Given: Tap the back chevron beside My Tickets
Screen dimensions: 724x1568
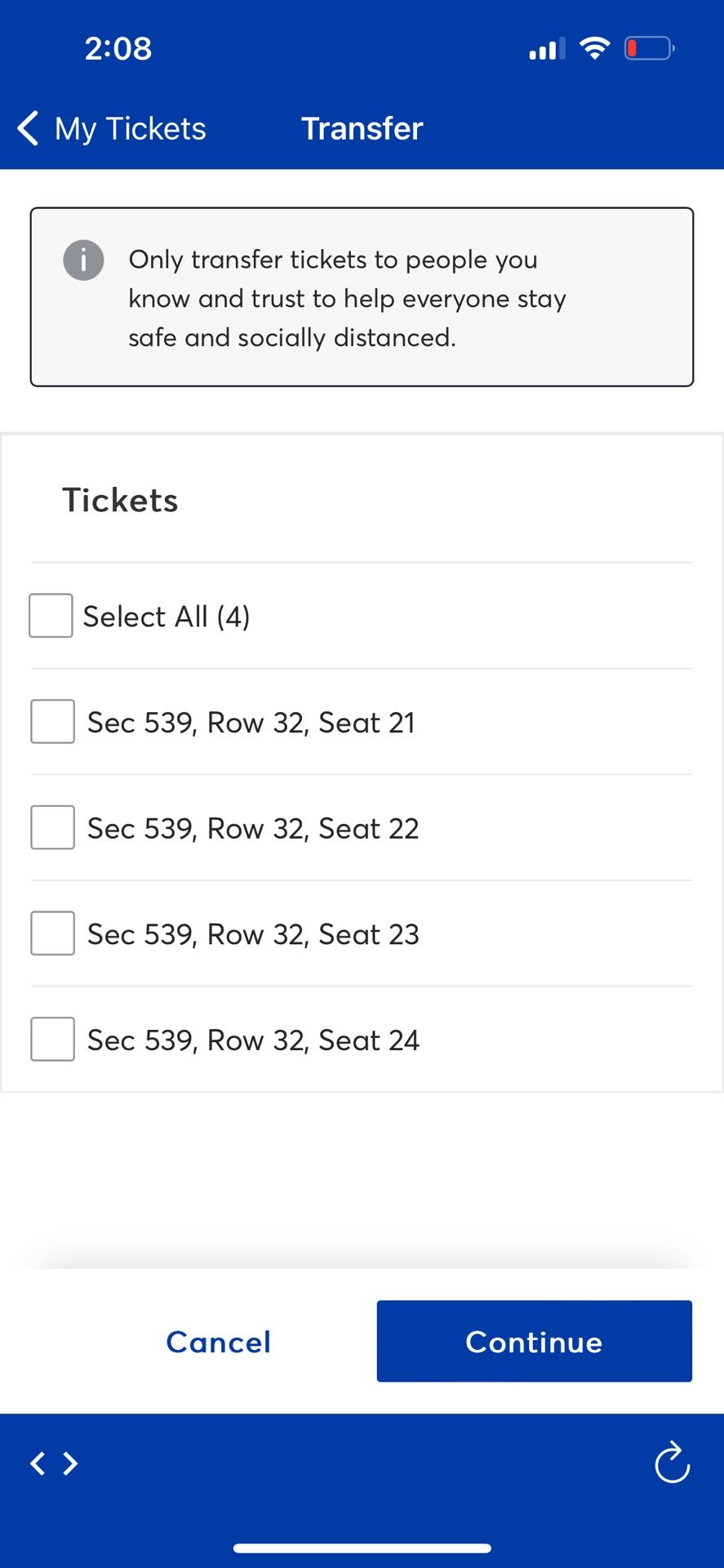Looking at the screenshot, I should pyautogui.click(x=28, y=128).
